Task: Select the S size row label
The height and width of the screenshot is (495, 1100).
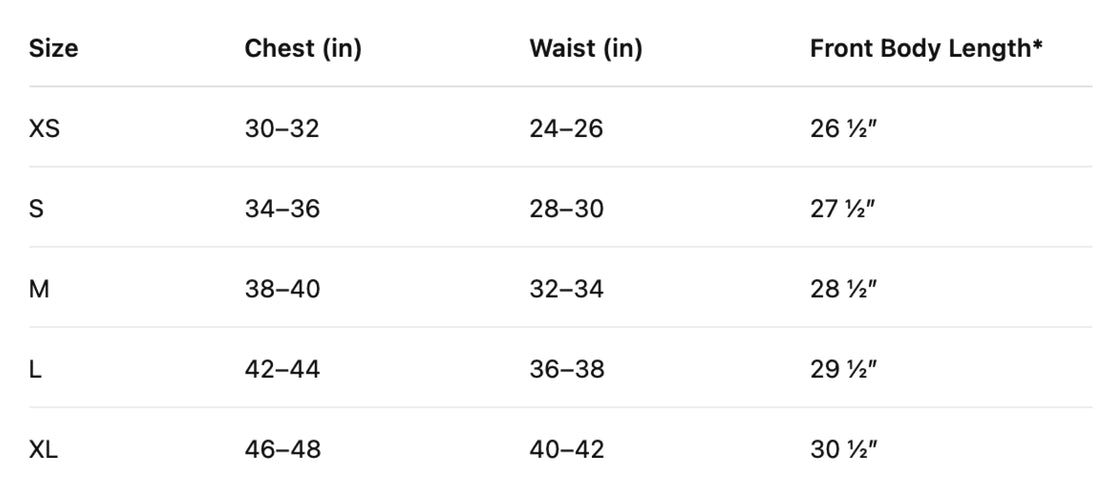Action: pyautogui.click(x=37, y=209)
